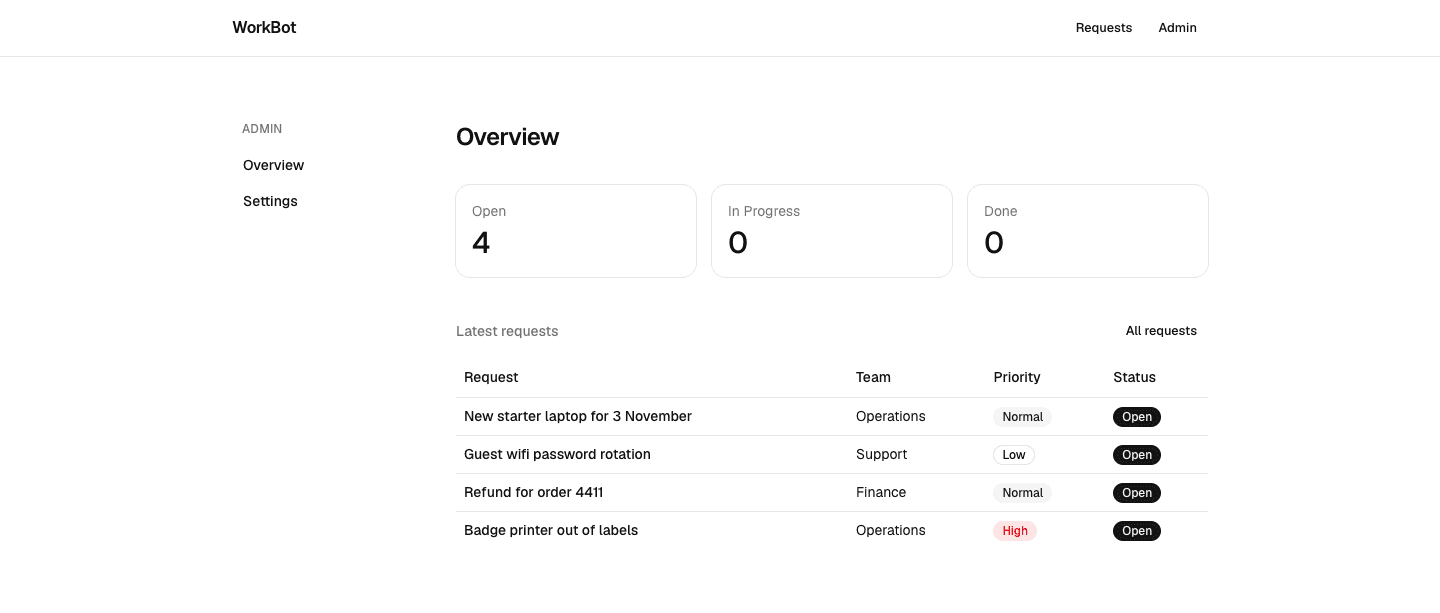
Task: Open 'Refund for order 4411' request
Action: pos(533,492)
